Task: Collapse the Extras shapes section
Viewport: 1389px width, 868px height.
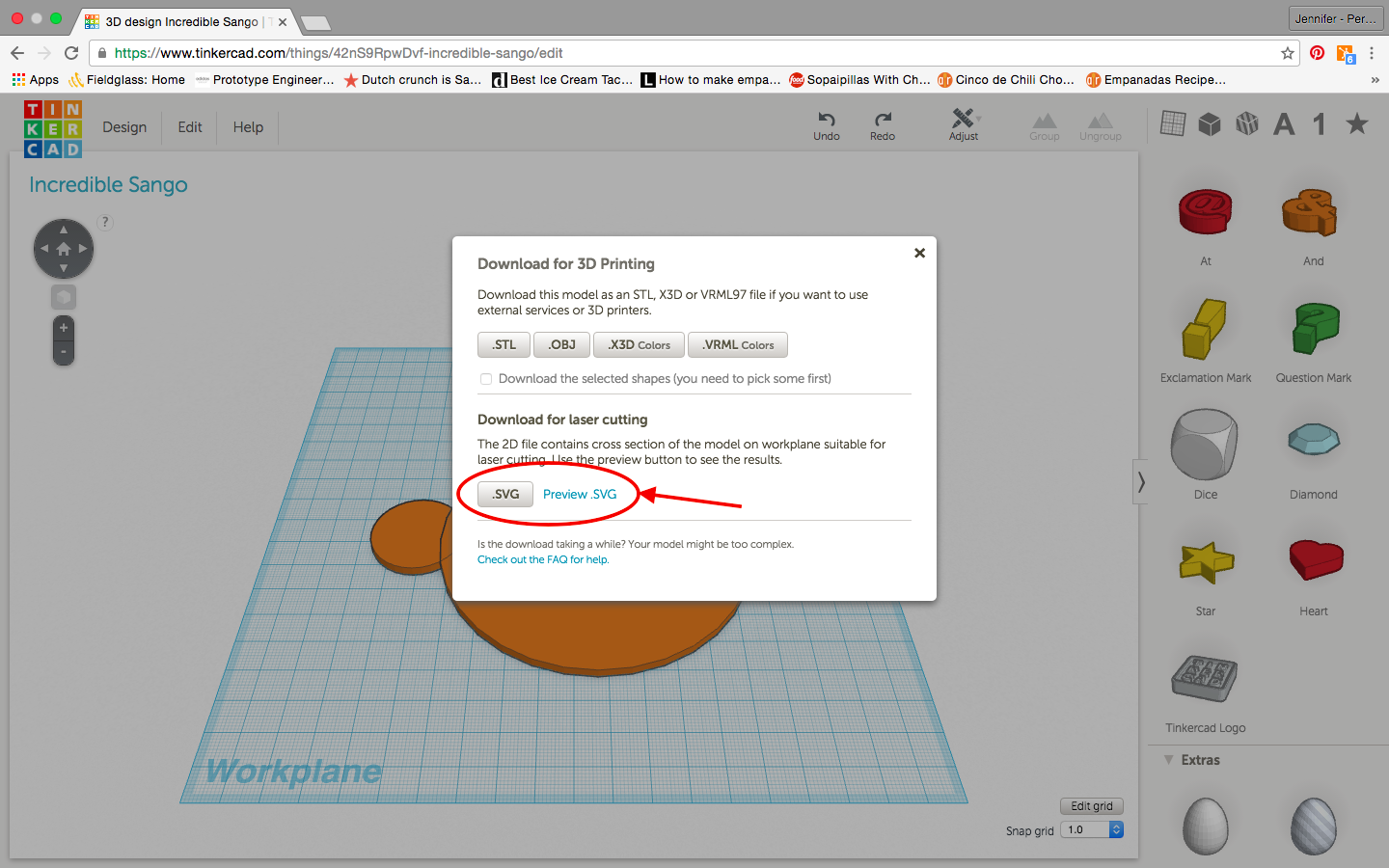Action: click(1169, 760)
